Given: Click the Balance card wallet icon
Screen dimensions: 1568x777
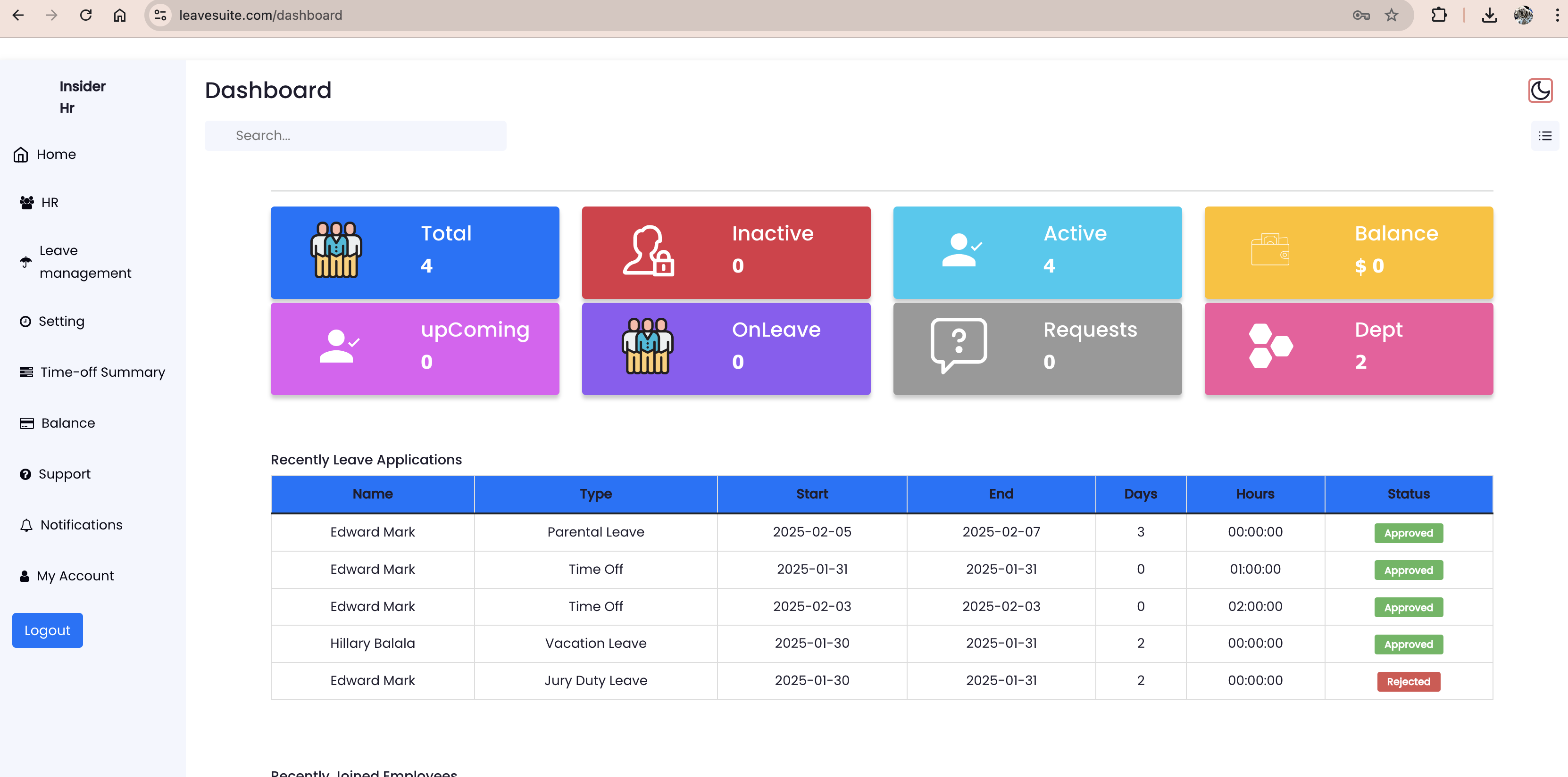Looking at the screenshot, I should pos(1270,249).
